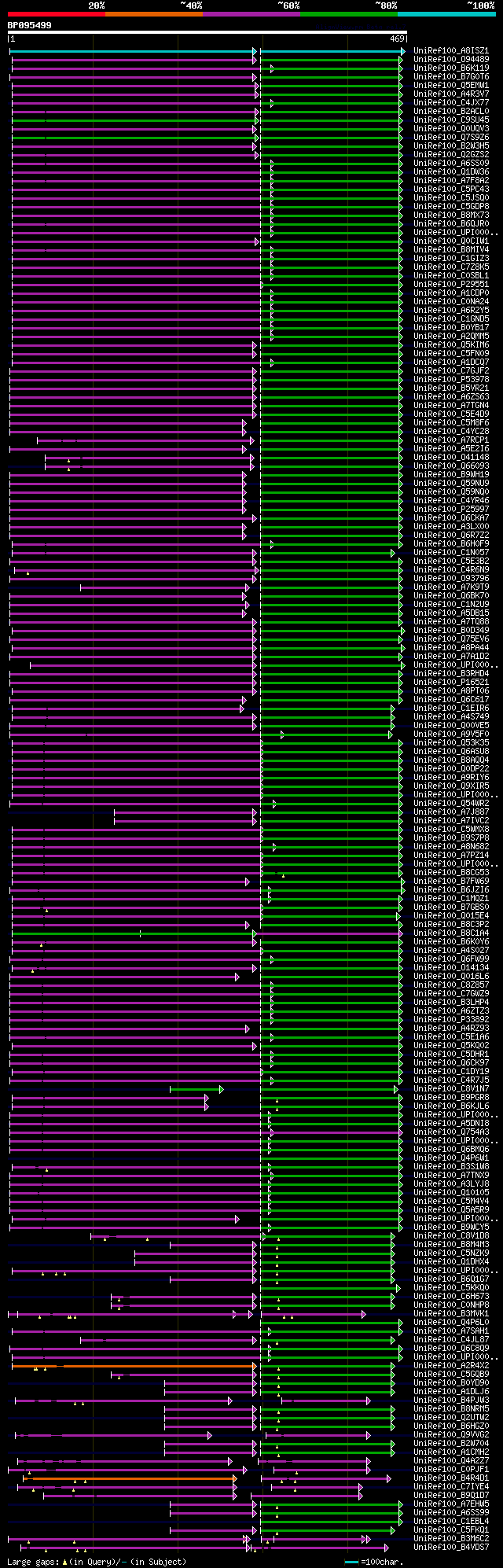The image size is (503, 1568).
Task: Select label UniRef100_B4R4D1
Action: point(451,1478)
